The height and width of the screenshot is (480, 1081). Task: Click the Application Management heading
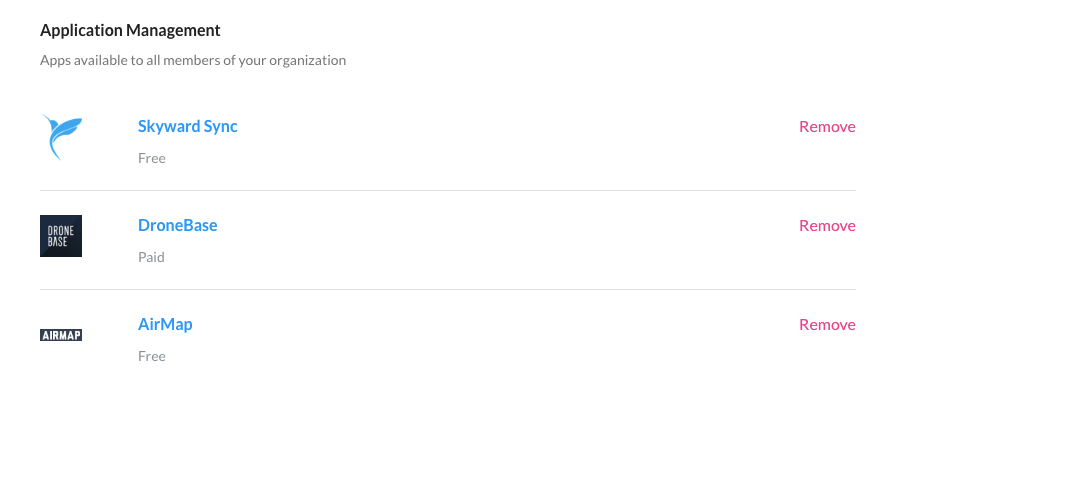coord(130,31)
